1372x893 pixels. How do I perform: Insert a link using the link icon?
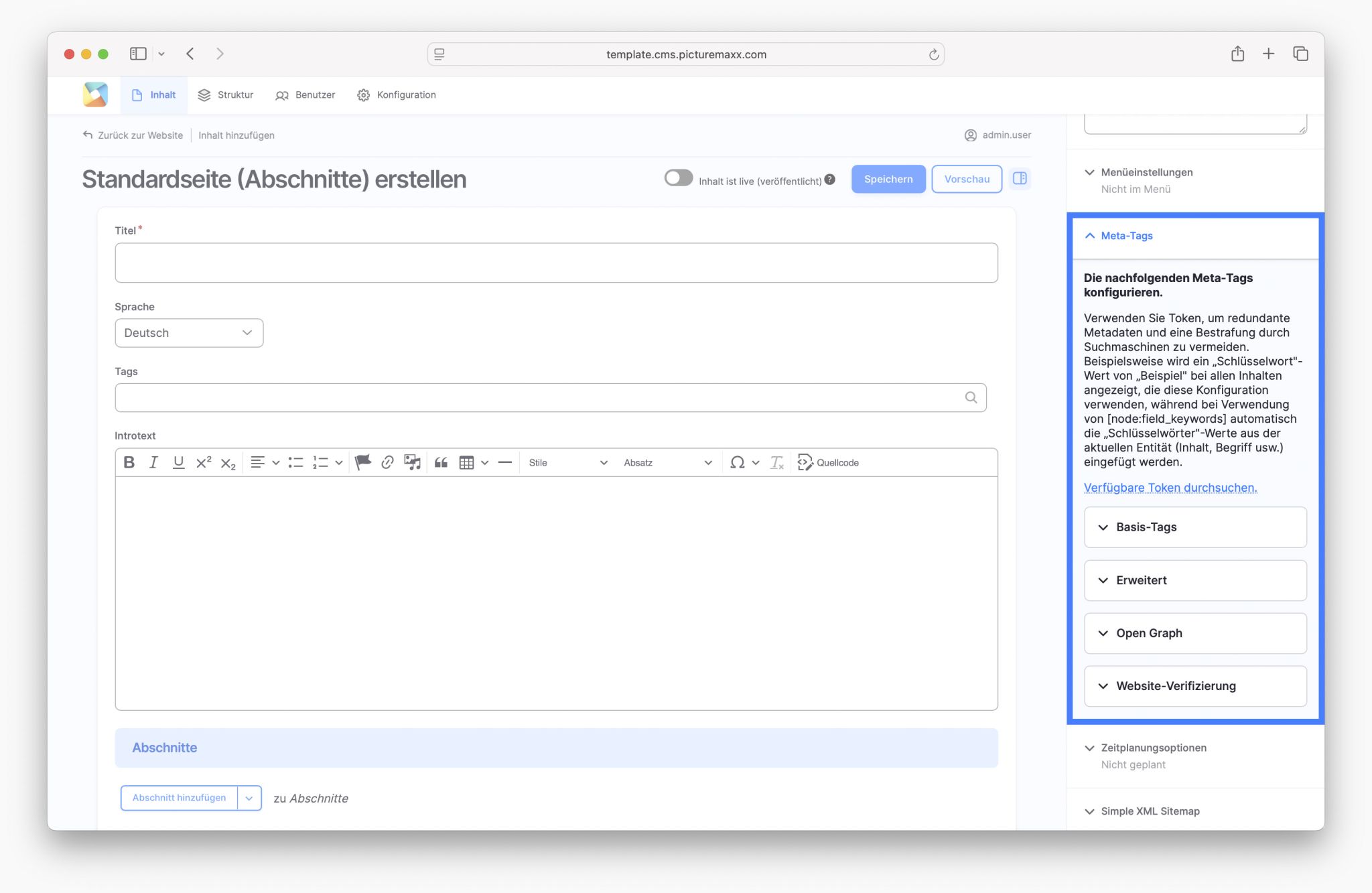coord(387,462)
